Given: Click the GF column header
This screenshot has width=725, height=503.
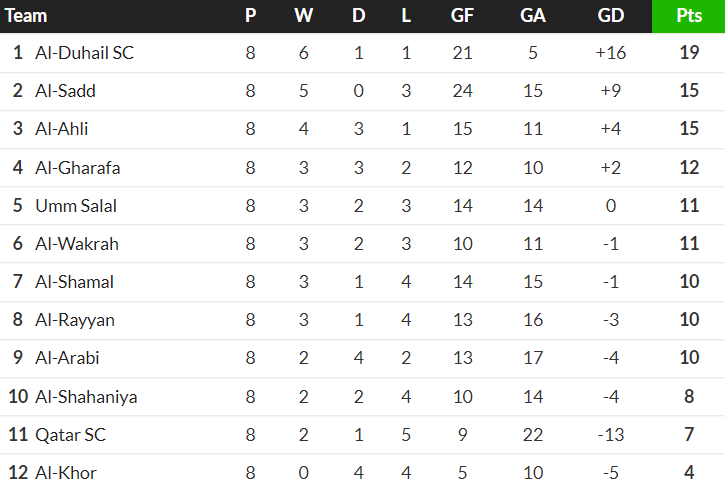Looking at the screenshot, I should click(x=462, y=16).
